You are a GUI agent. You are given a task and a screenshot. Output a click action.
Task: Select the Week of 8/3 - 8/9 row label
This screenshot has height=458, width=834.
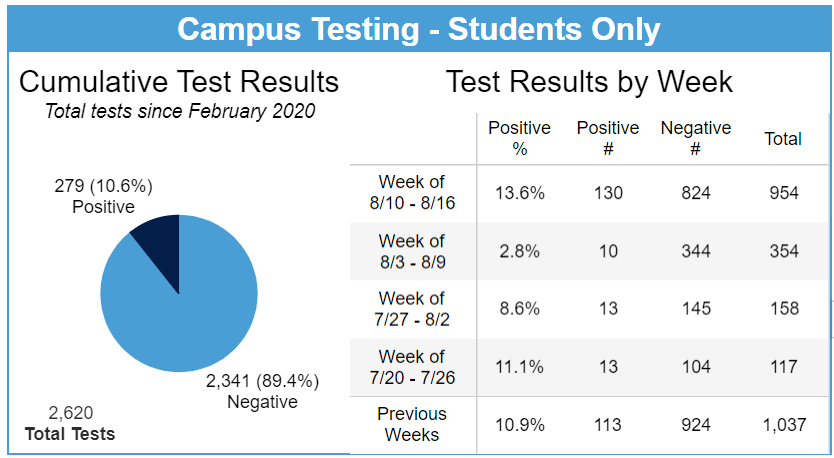(x=412, y=250)
